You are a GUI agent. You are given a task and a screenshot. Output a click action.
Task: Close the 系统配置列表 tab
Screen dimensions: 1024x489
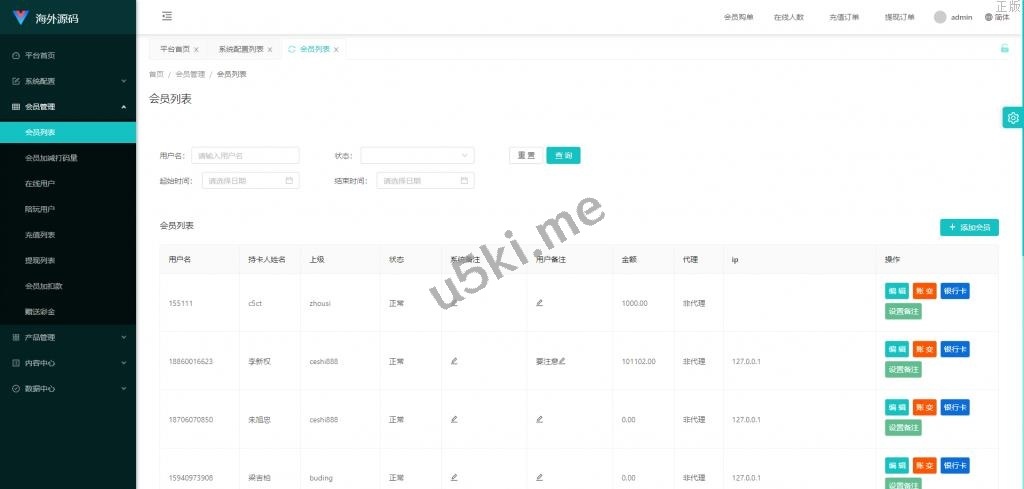pos(270,49)
